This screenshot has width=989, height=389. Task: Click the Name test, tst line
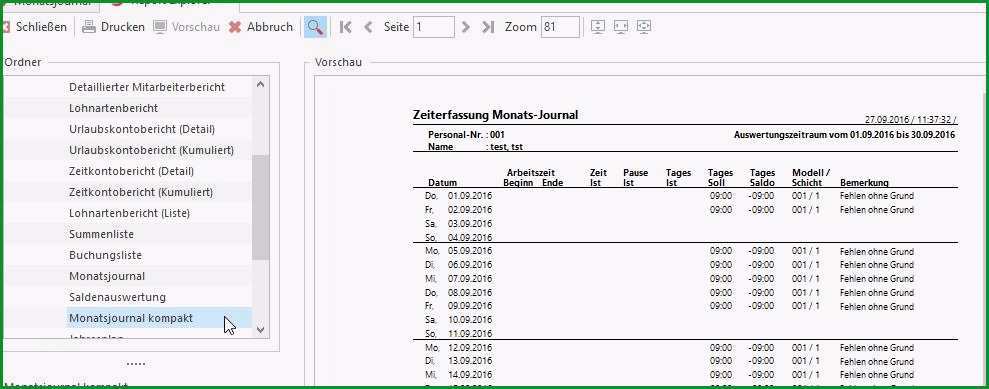[x=475, y=147]
